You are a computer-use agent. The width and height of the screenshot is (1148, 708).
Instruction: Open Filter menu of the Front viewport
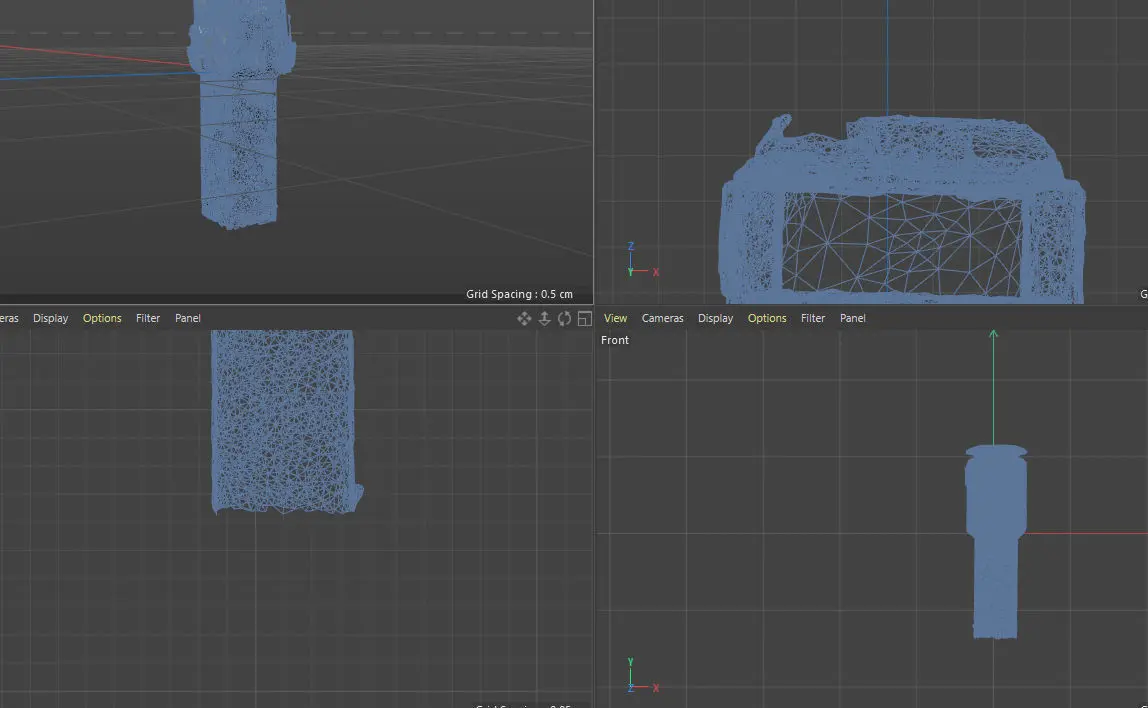pyautogui.click(x=813, y=318)
